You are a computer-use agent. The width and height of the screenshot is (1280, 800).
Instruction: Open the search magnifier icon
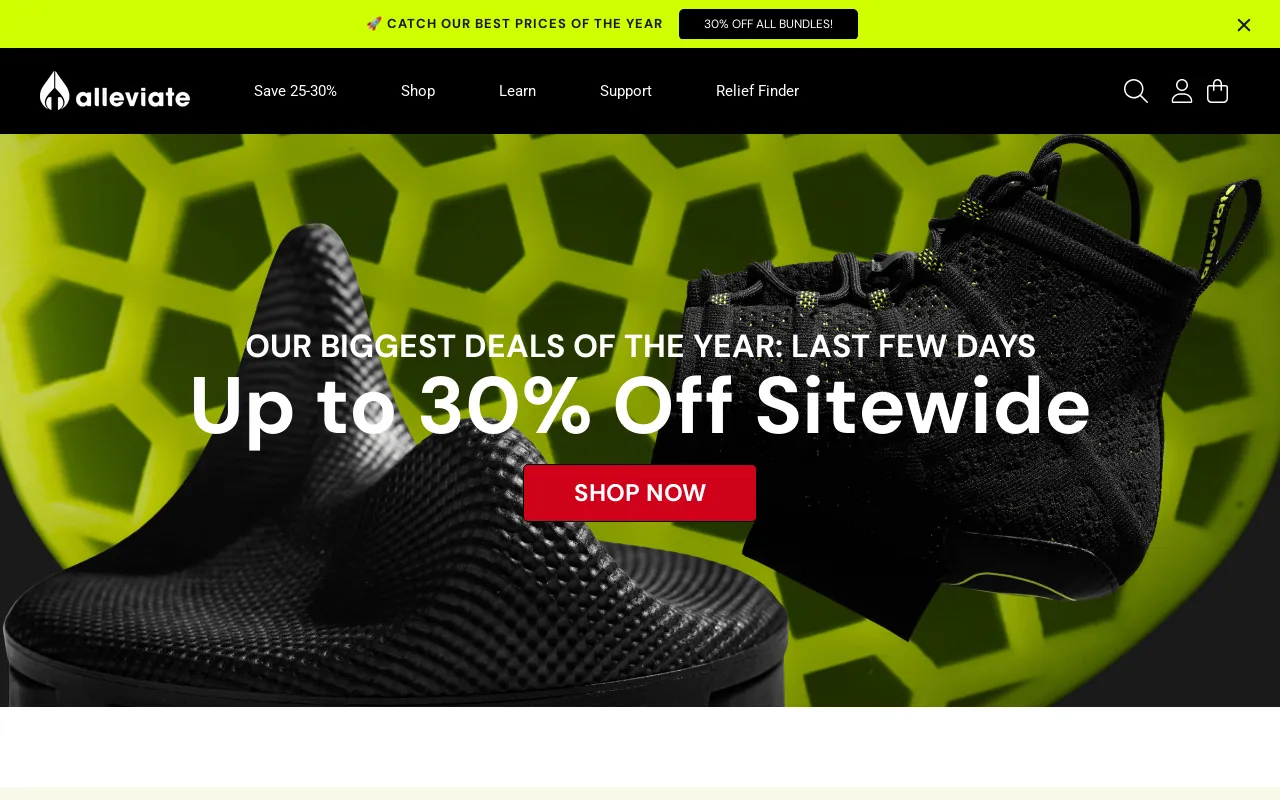pos(1135,91)
